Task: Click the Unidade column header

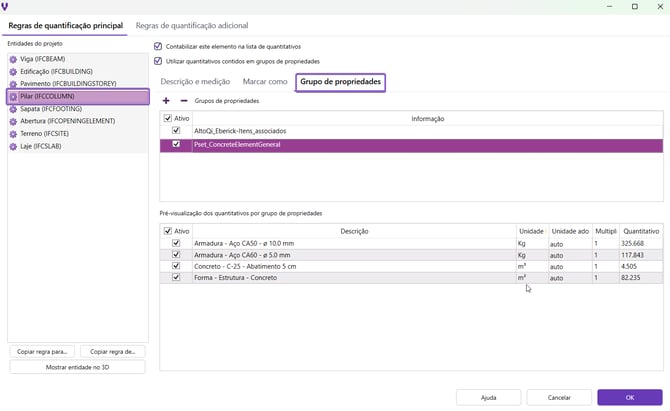Action: point(531,231)
